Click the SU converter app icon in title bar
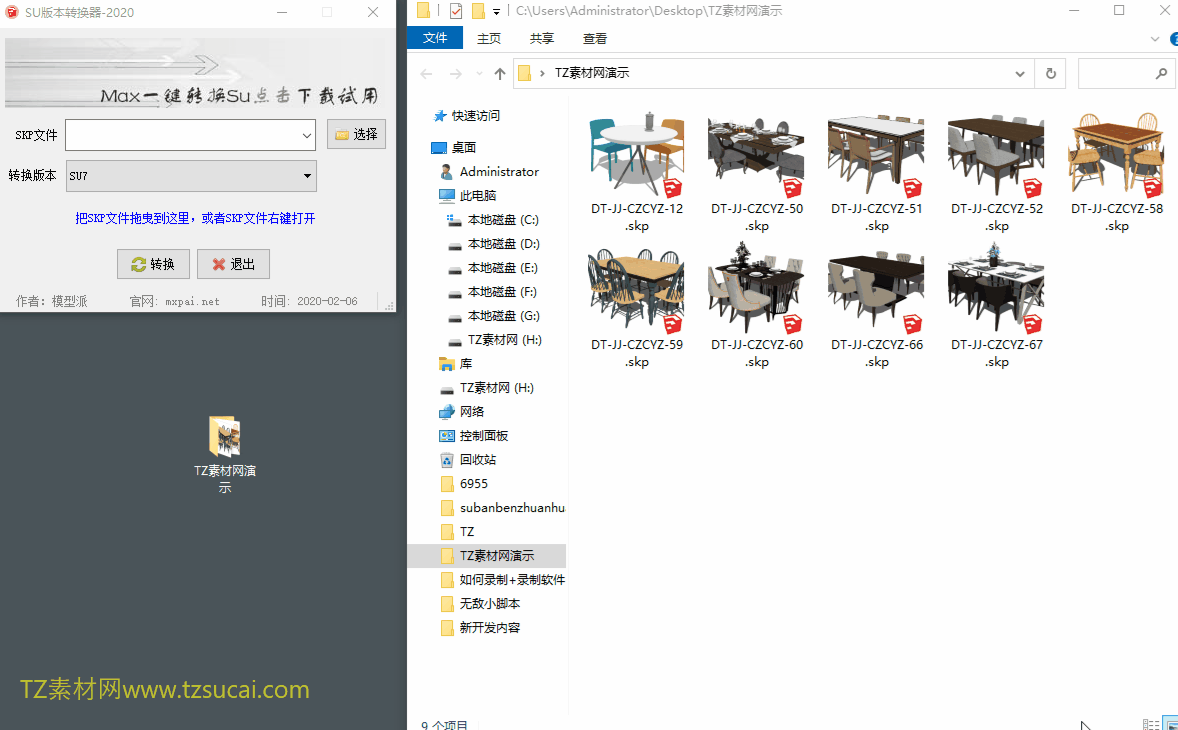The image size is (1178, 730). coord(11,12)
